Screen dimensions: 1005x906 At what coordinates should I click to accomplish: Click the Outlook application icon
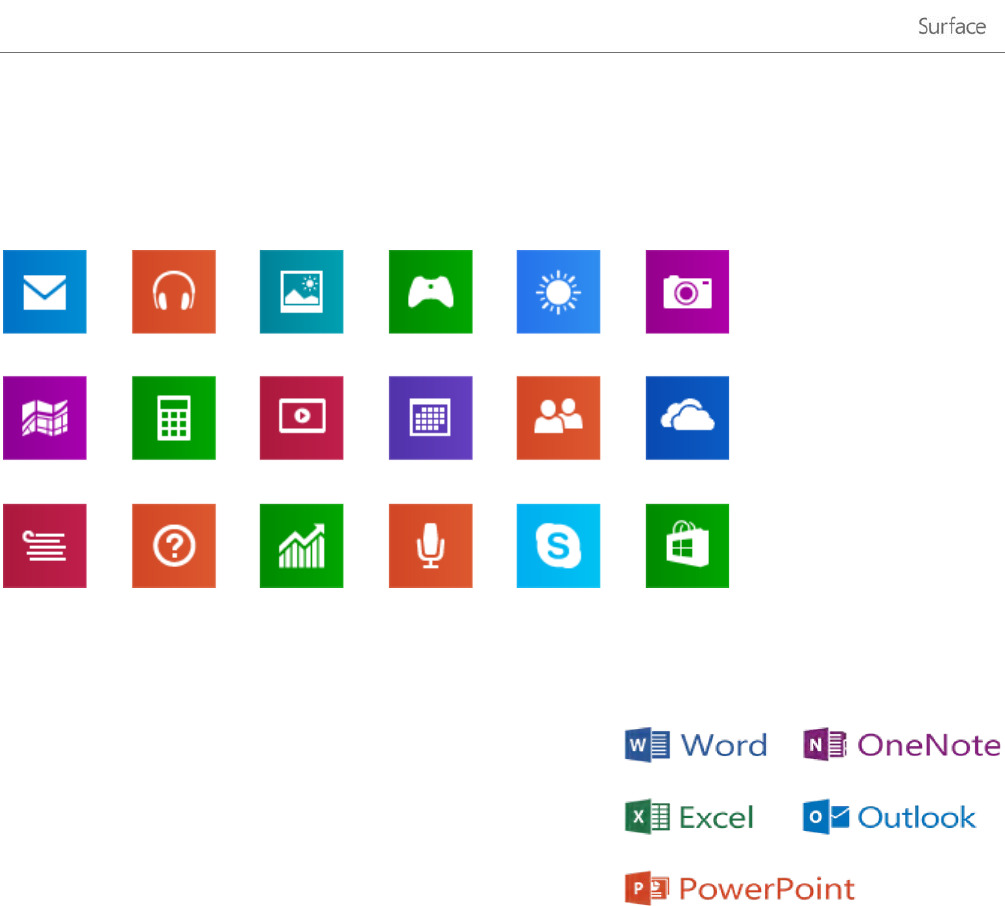coord(826,817)
